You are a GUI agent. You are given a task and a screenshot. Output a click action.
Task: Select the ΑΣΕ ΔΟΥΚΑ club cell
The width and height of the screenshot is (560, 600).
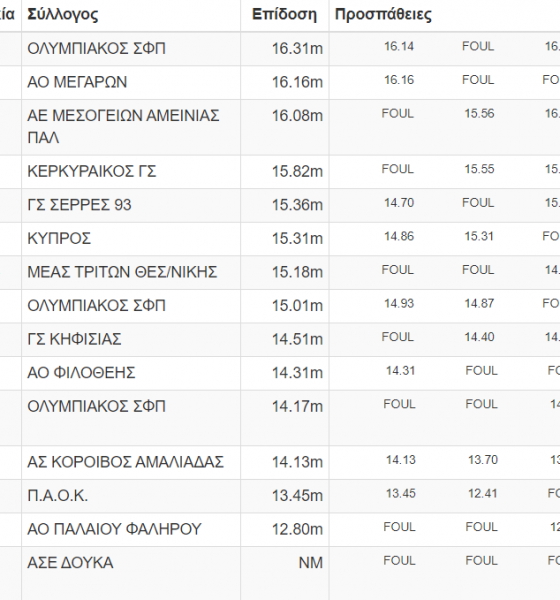click(131, 573)
